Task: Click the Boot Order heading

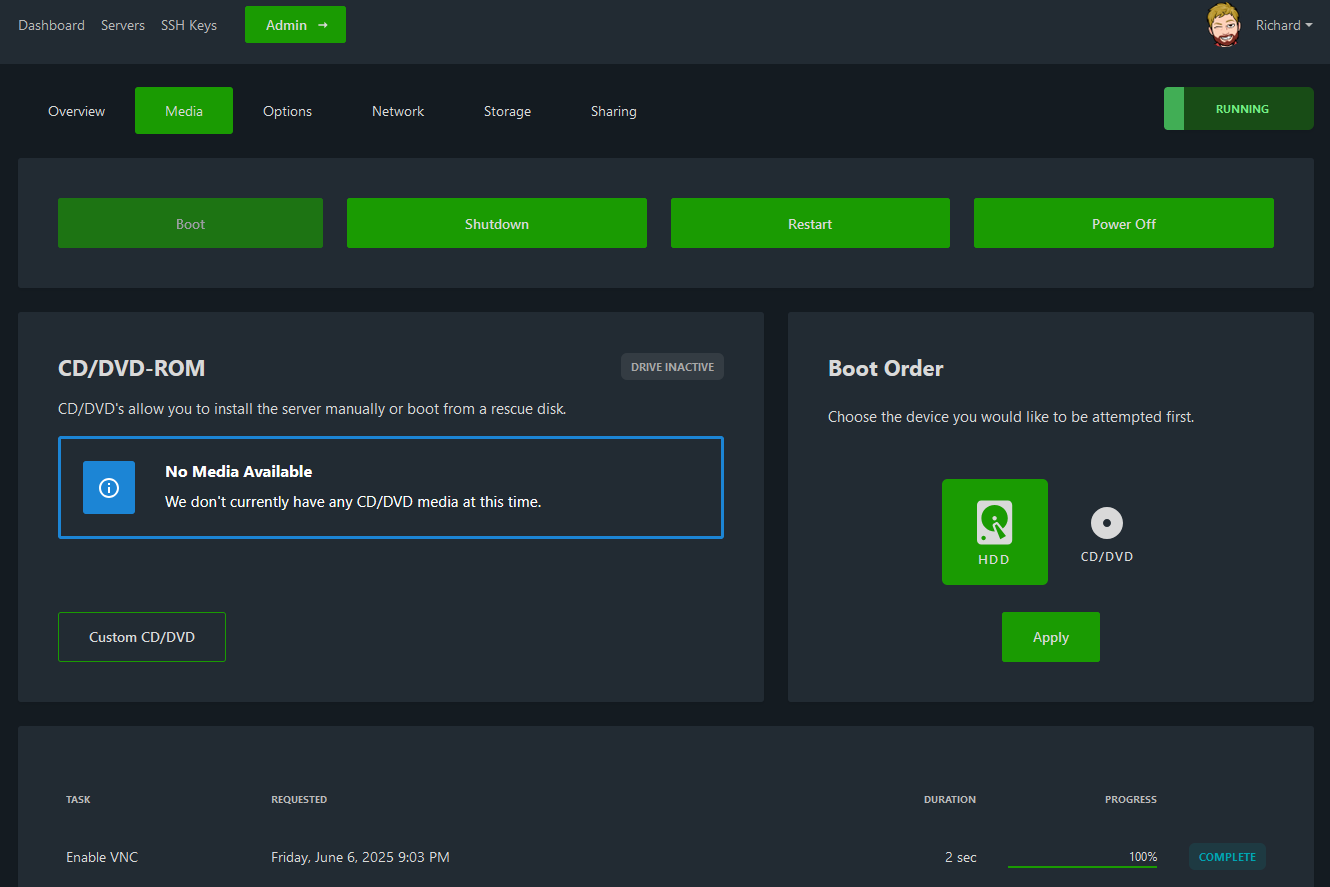Action: [886, 368]
